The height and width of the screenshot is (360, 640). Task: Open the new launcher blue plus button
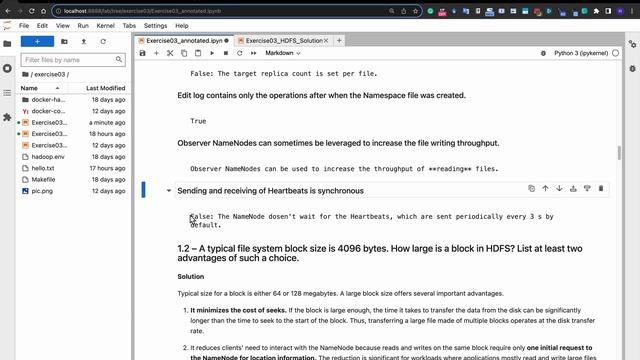tap(37, 42)
